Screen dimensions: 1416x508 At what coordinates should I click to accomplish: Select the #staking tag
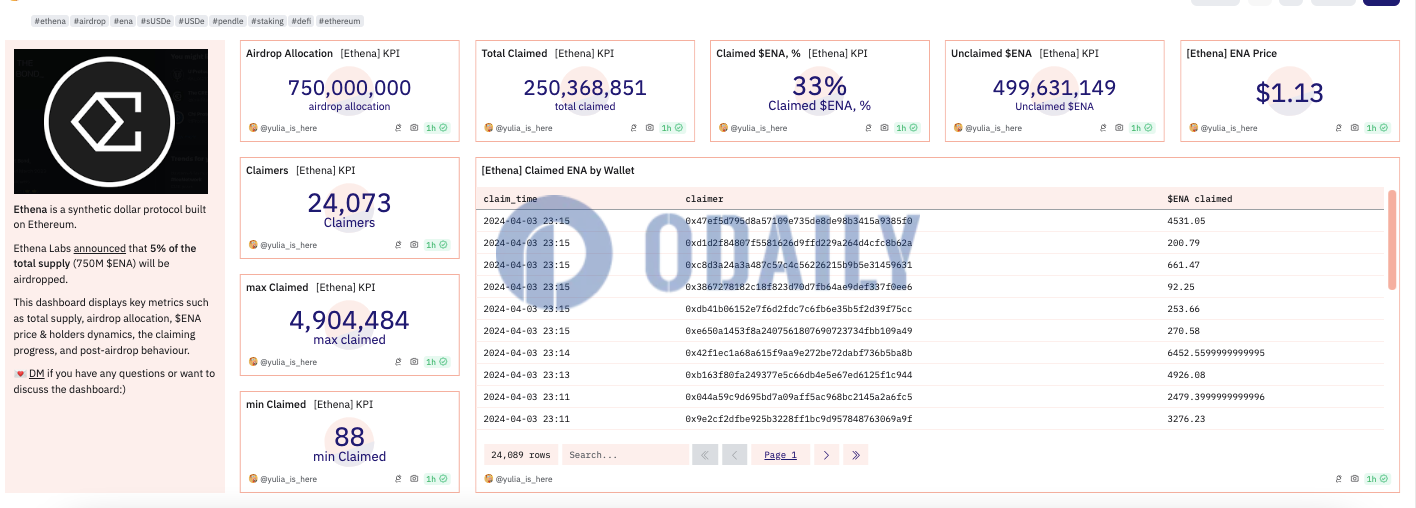[x=267, y=20]
